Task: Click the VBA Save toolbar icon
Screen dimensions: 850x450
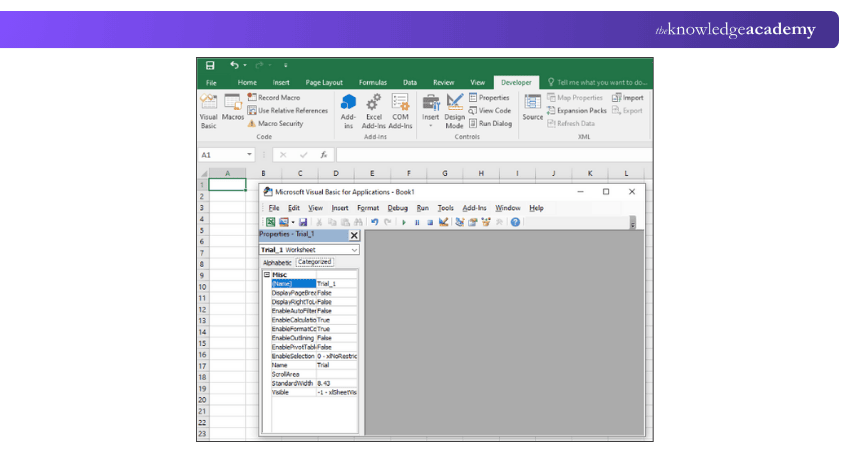Action: (x=303, y=221)
